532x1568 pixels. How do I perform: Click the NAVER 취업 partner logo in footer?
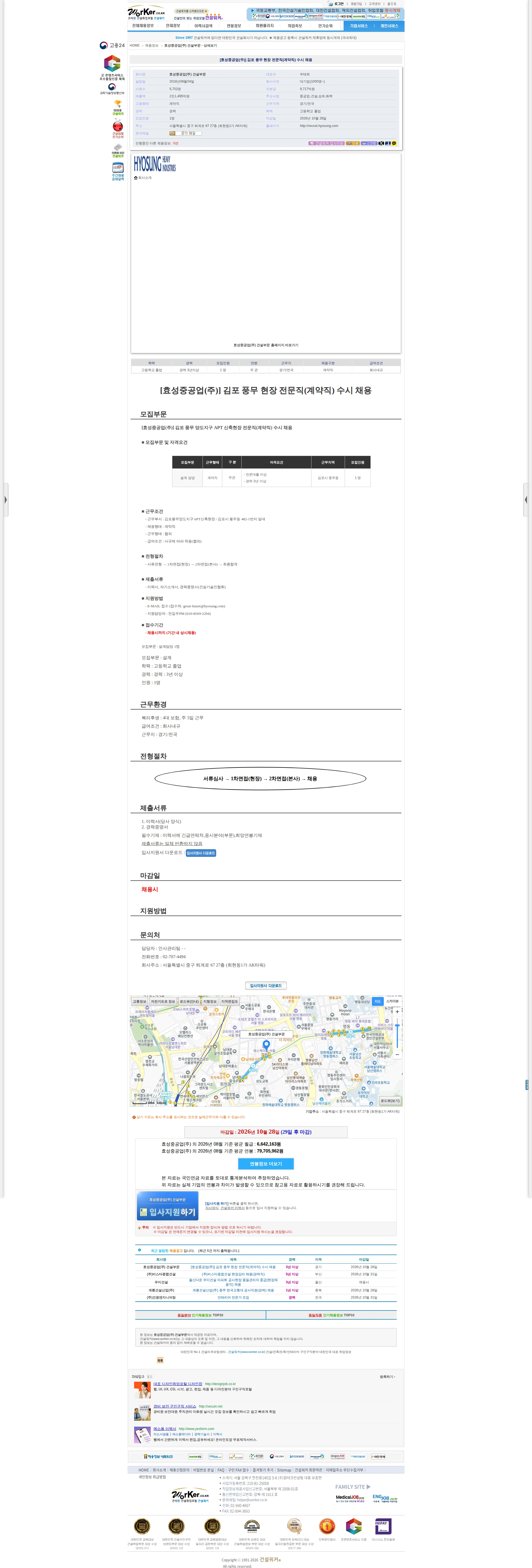pos(195,1457)
